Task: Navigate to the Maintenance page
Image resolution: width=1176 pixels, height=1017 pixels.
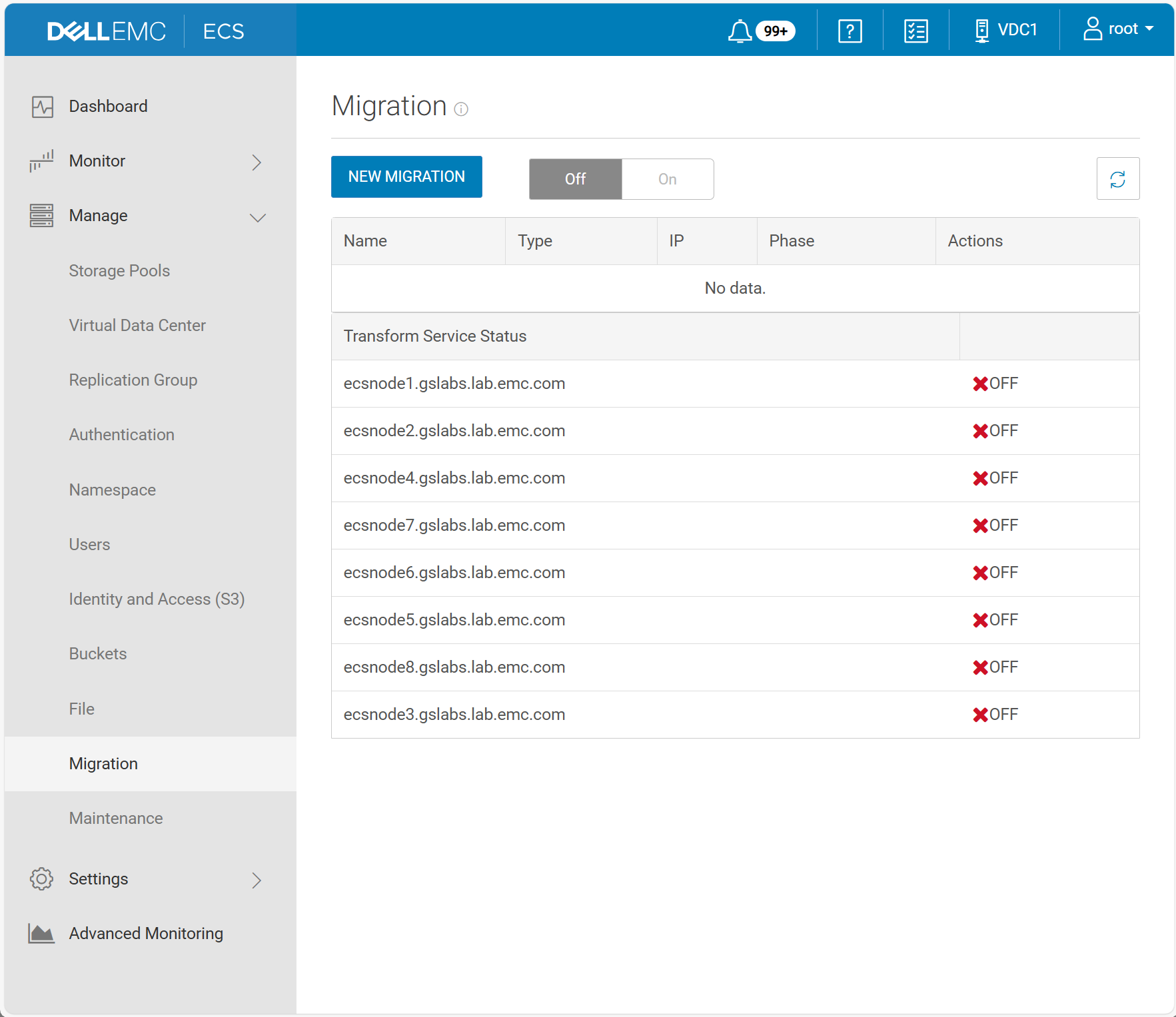Action: click(115, 818)
